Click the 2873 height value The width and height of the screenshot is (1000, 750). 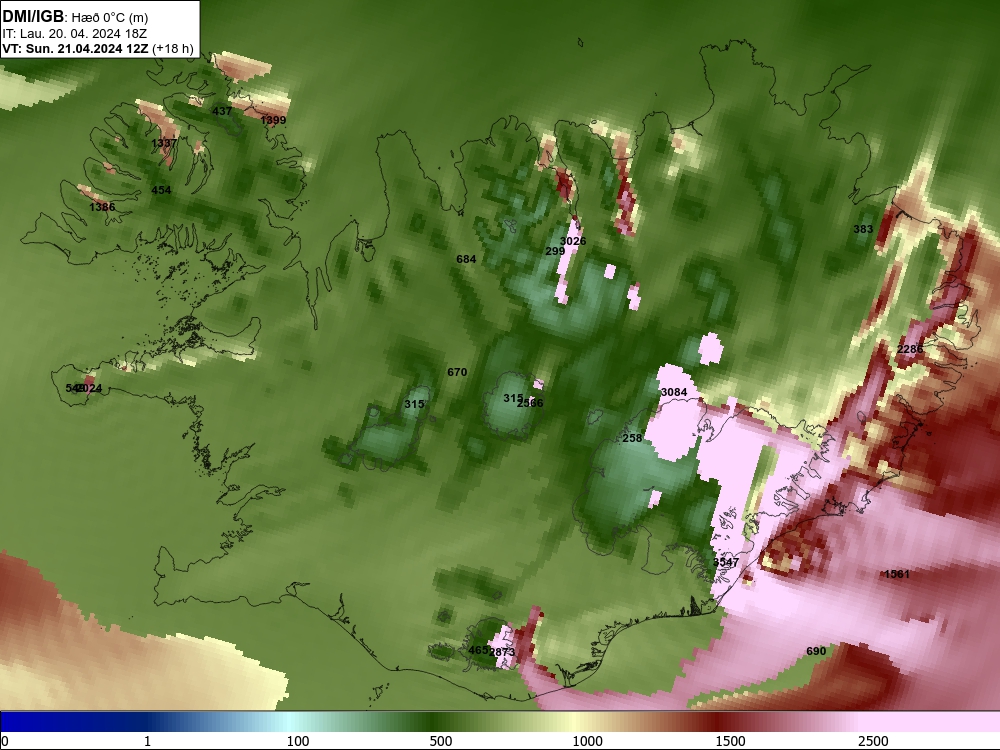(x=502, y=652)
